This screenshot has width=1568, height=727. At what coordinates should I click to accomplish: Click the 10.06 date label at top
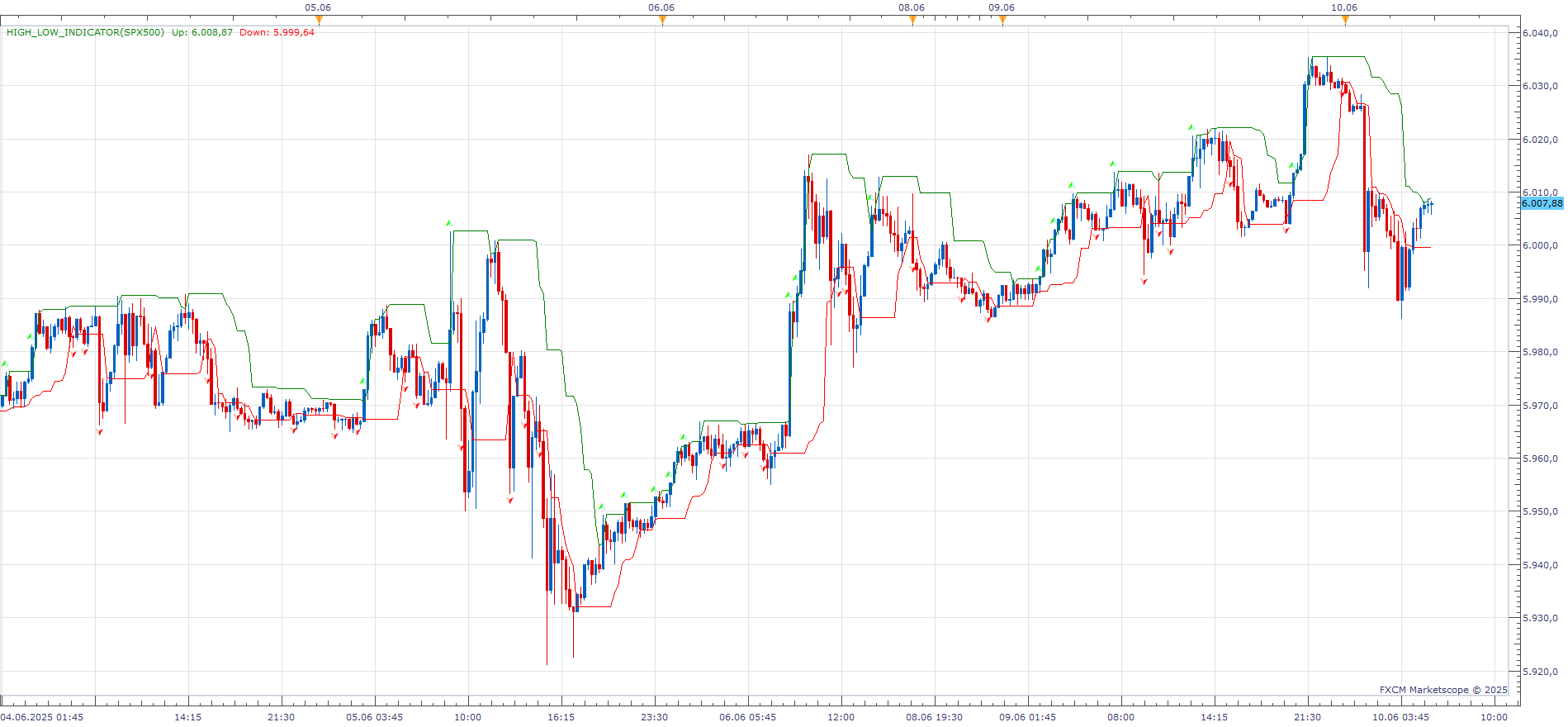(1344, 7)
